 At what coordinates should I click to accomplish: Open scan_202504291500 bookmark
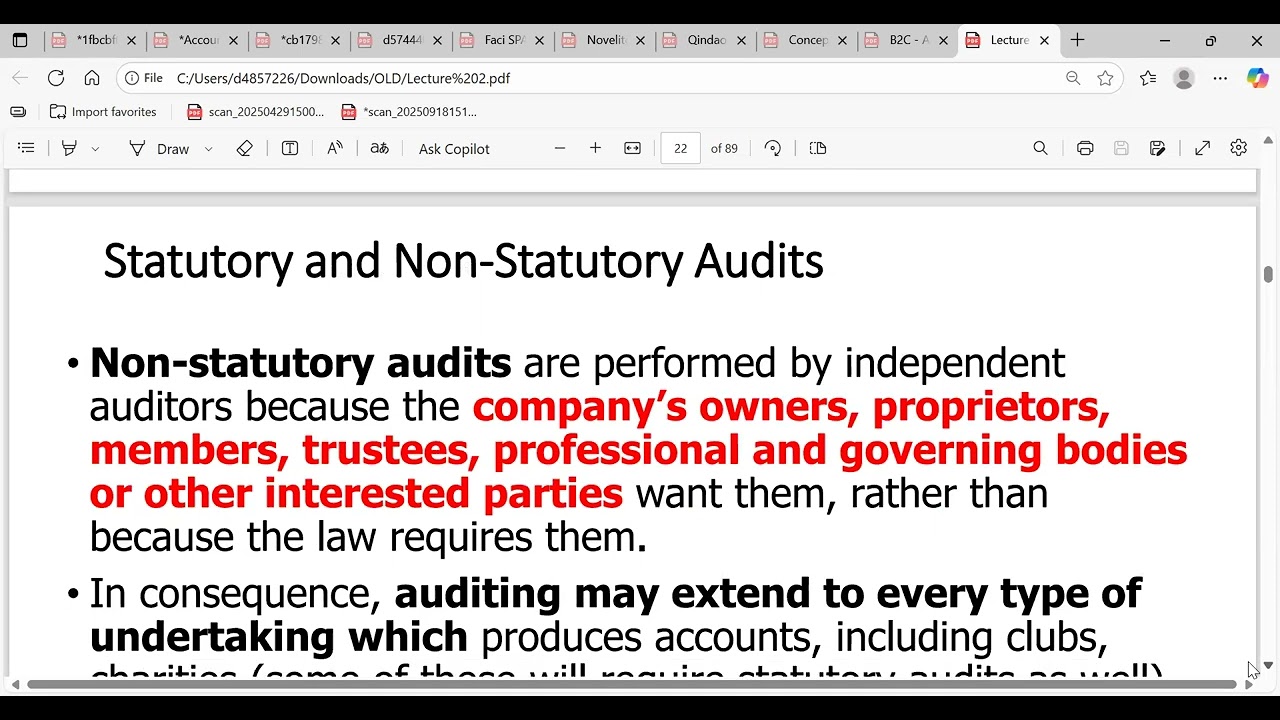click(256, 112)
